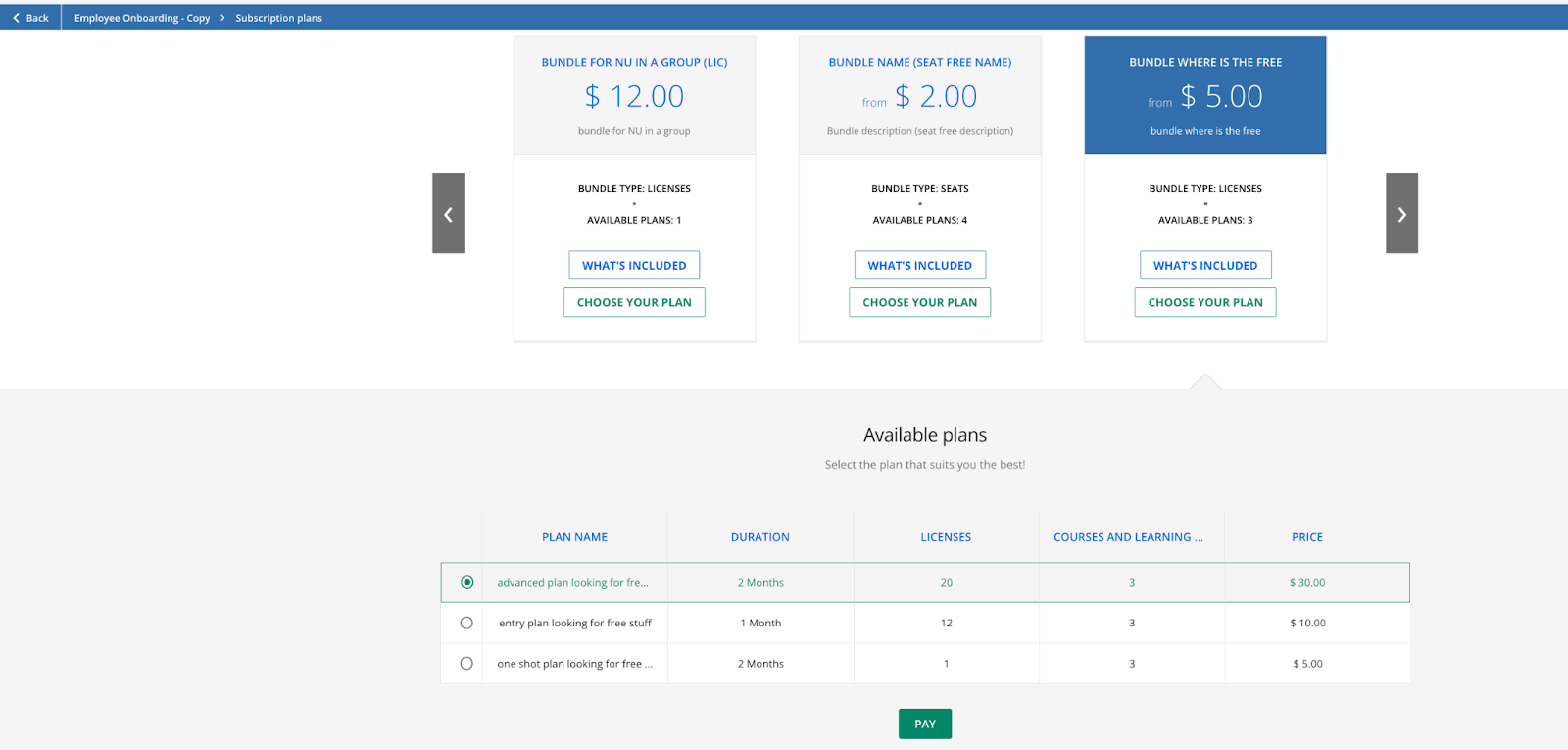This screenshot has height=750, width=1568.
Task: Show next bundles with right carousel arrow
Action: tap(1401, 213)
